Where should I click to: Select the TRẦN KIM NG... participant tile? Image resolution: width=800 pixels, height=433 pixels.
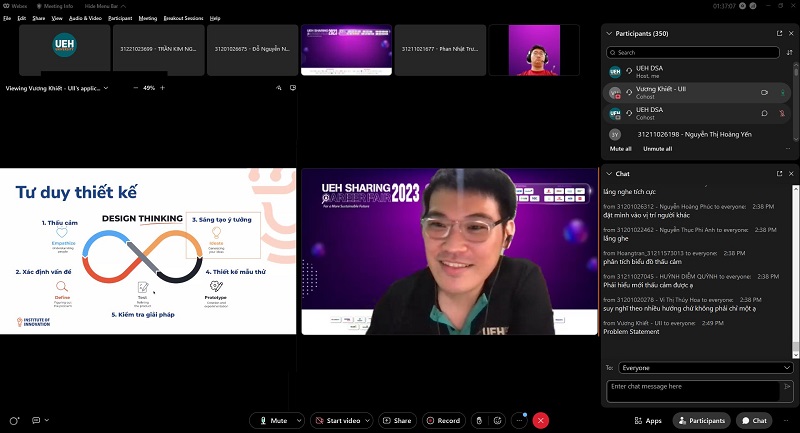pos(158,49)
